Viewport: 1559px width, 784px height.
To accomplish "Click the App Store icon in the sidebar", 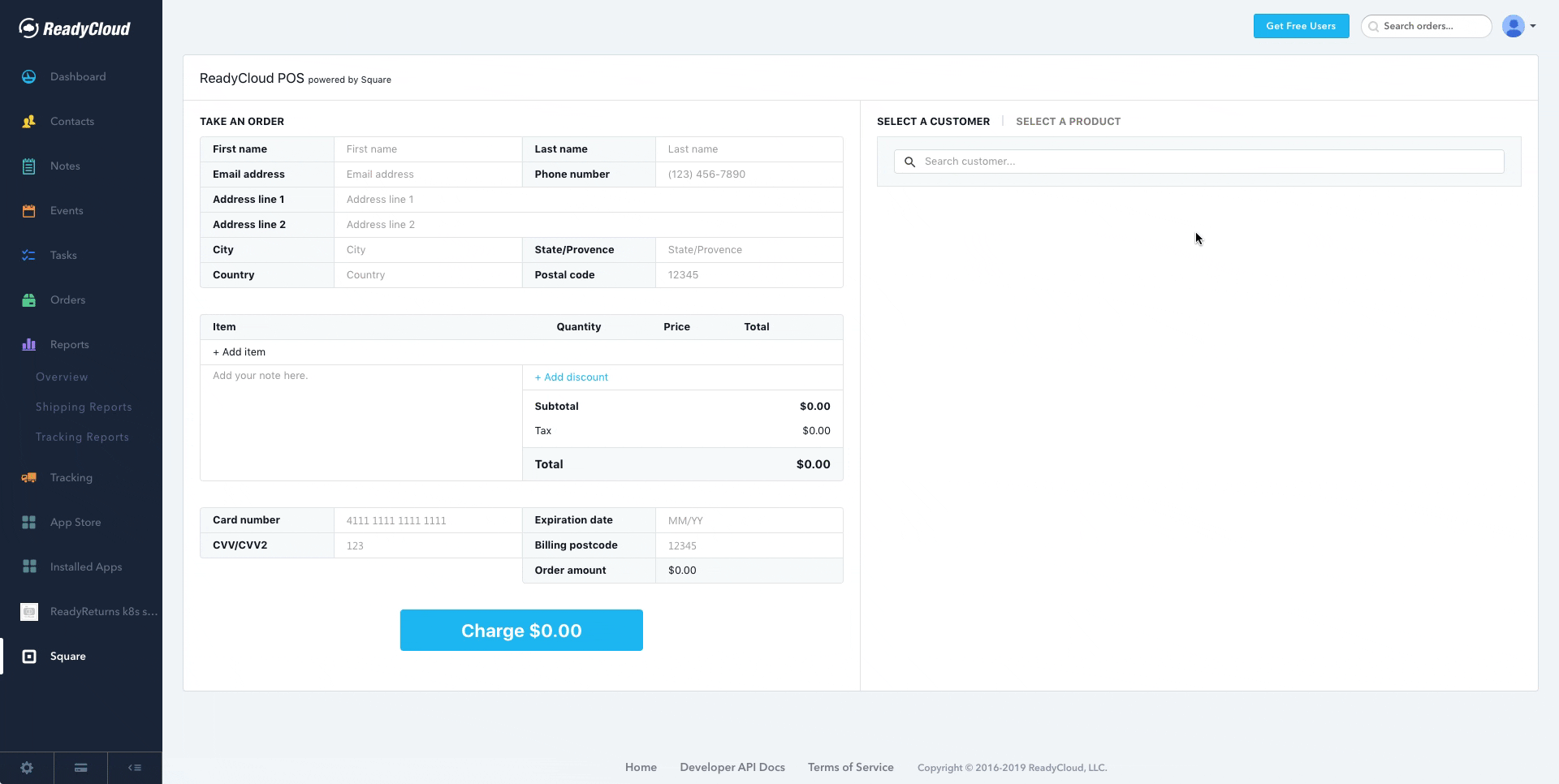I will tap(29, 522).
